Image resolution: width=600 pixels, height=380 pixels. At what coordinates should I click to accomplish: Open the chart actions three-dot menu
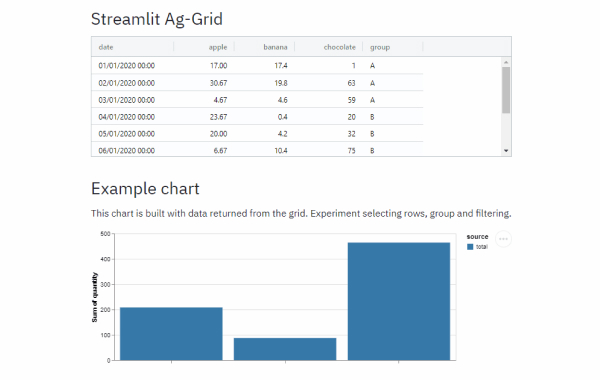point(503,239)
